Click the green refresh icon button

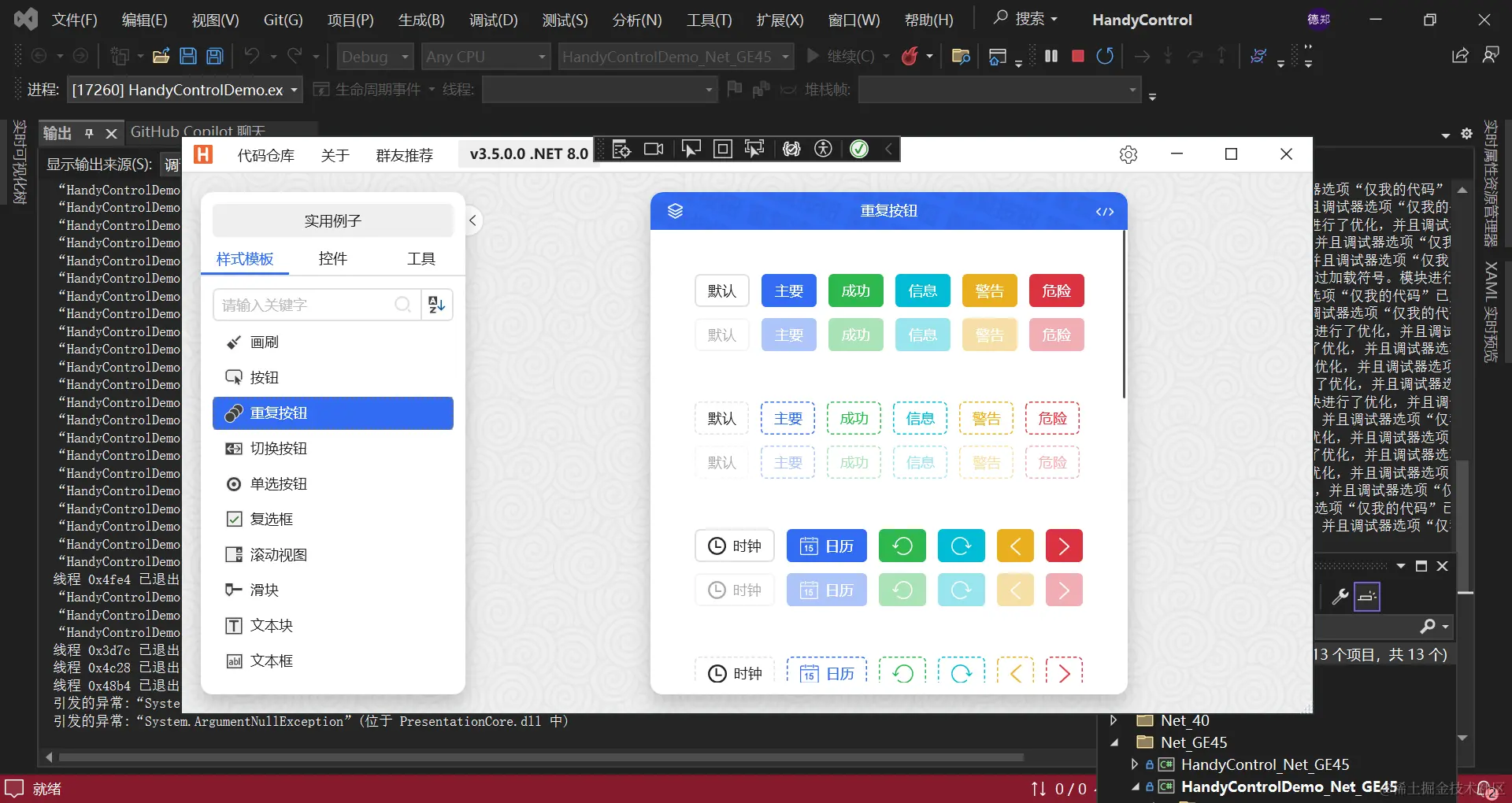tap(902, 546)
